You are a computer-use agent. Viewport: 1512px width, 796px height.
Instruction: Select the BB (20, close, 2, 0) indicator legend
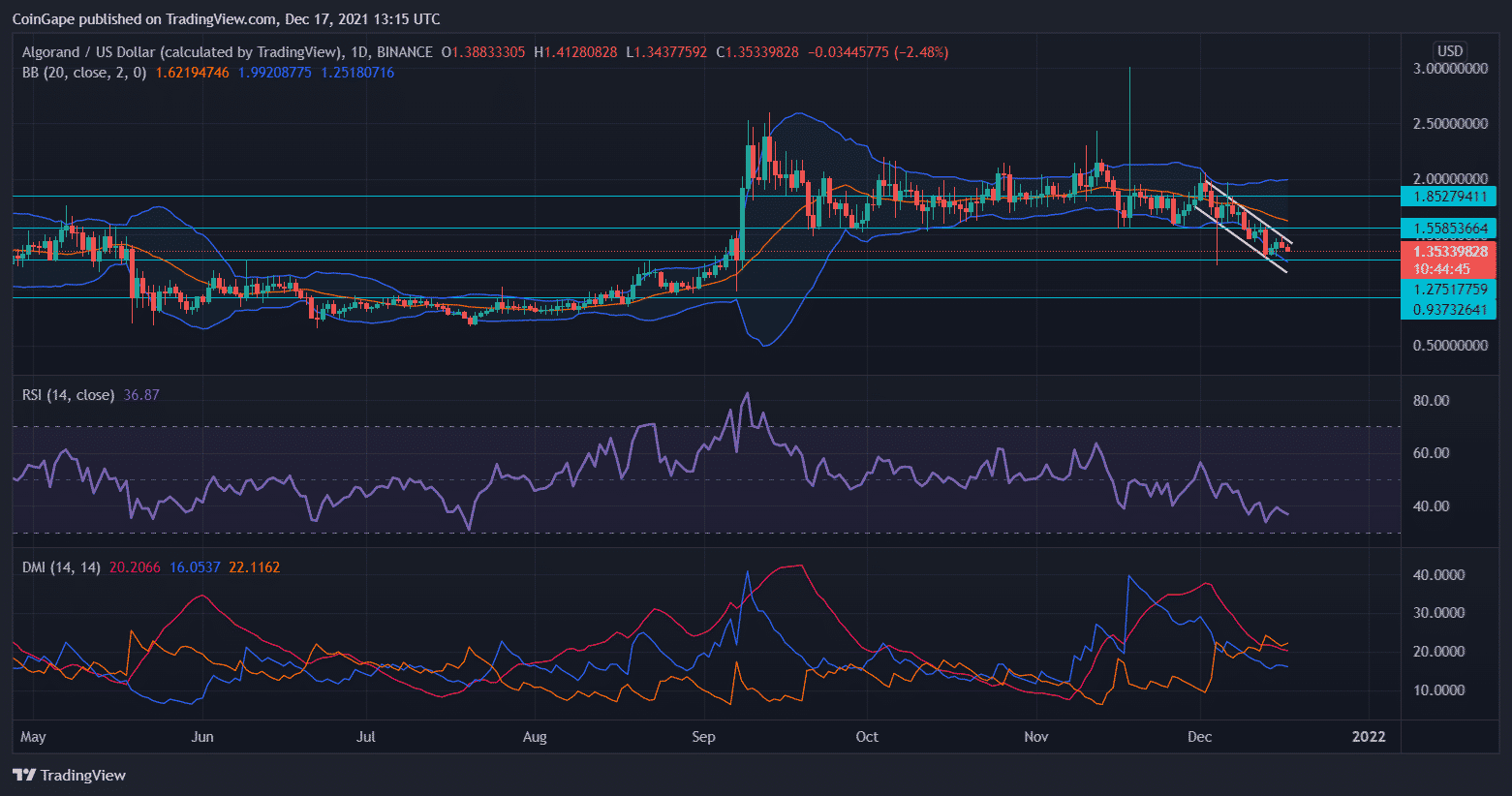(84, 73)
